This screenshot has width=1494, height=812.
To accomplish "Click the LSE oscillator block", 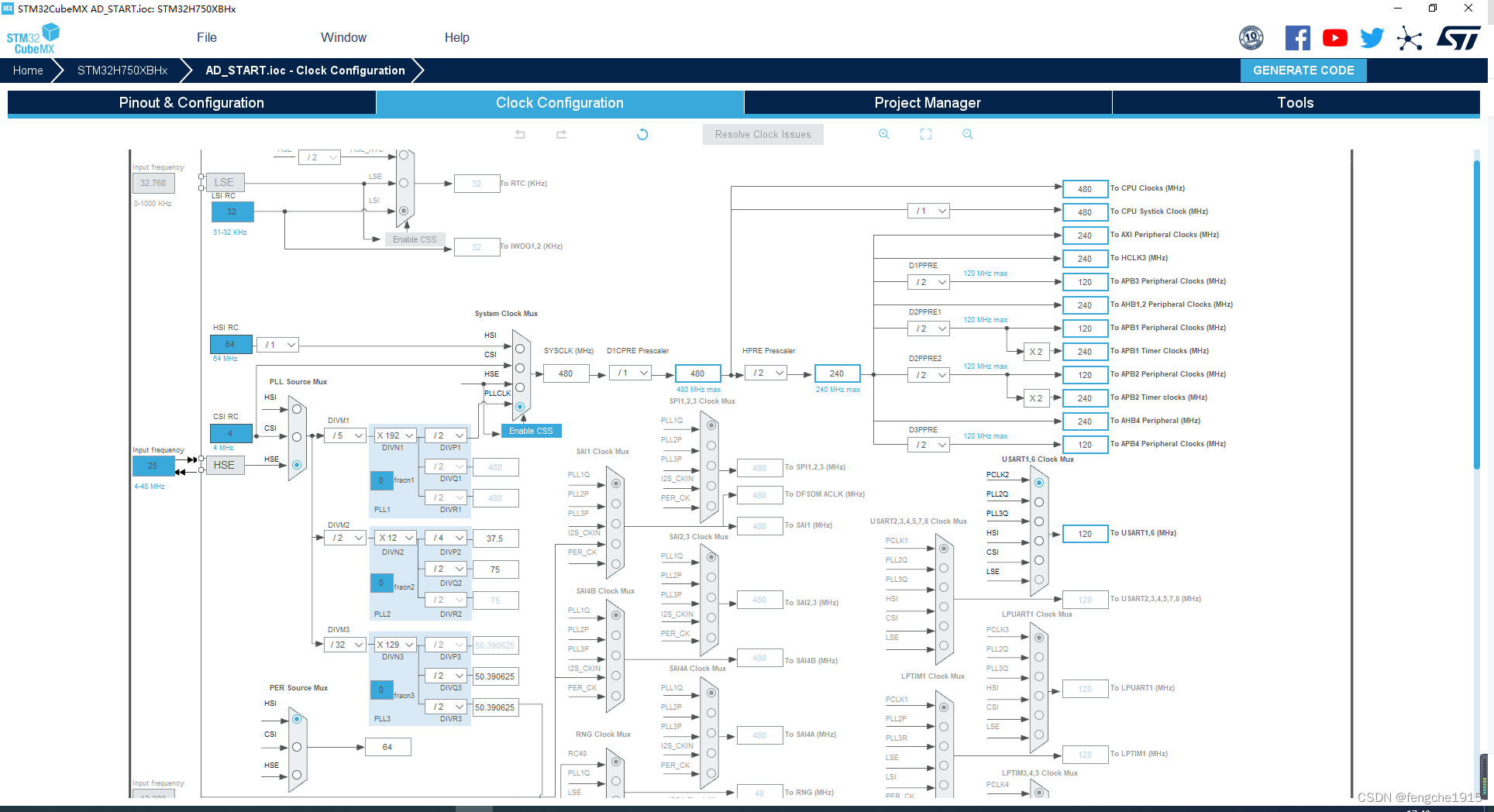I will (x=225, y=182).
